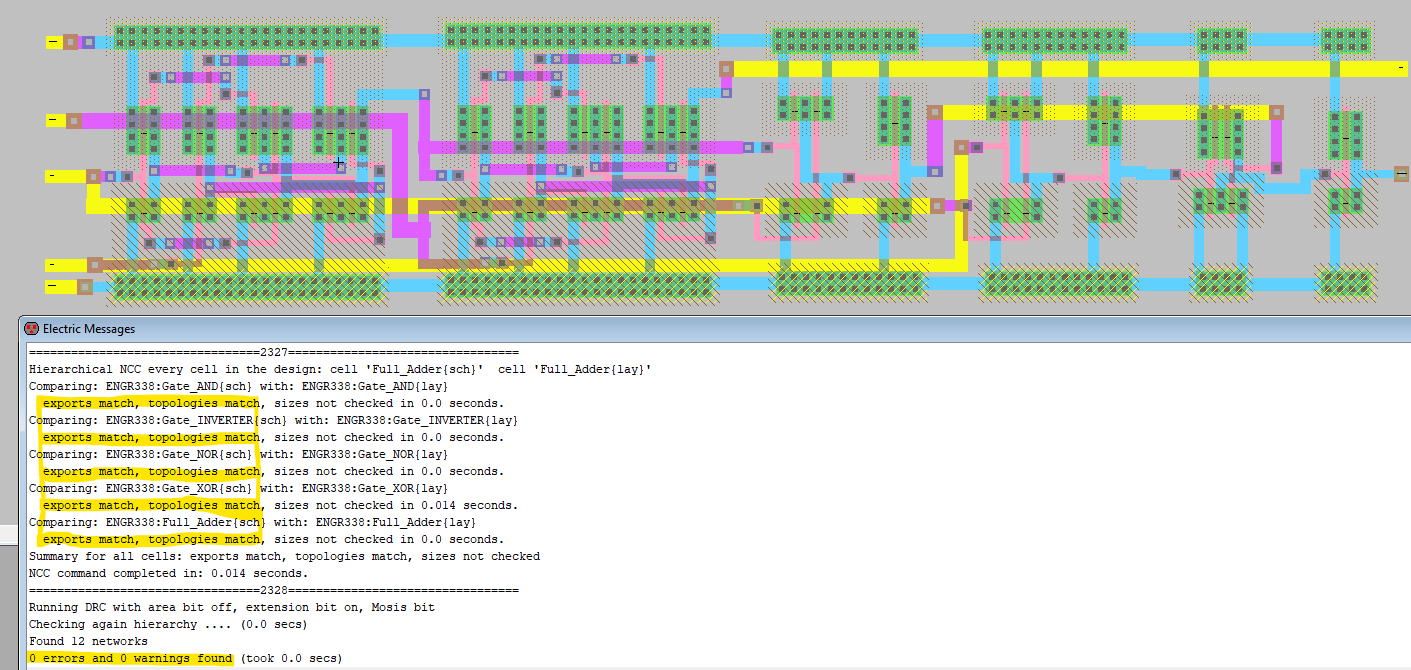Click the NCC command completed message
The height and width of the screenshot is (670, 1411).
click(x=168, y=573)
